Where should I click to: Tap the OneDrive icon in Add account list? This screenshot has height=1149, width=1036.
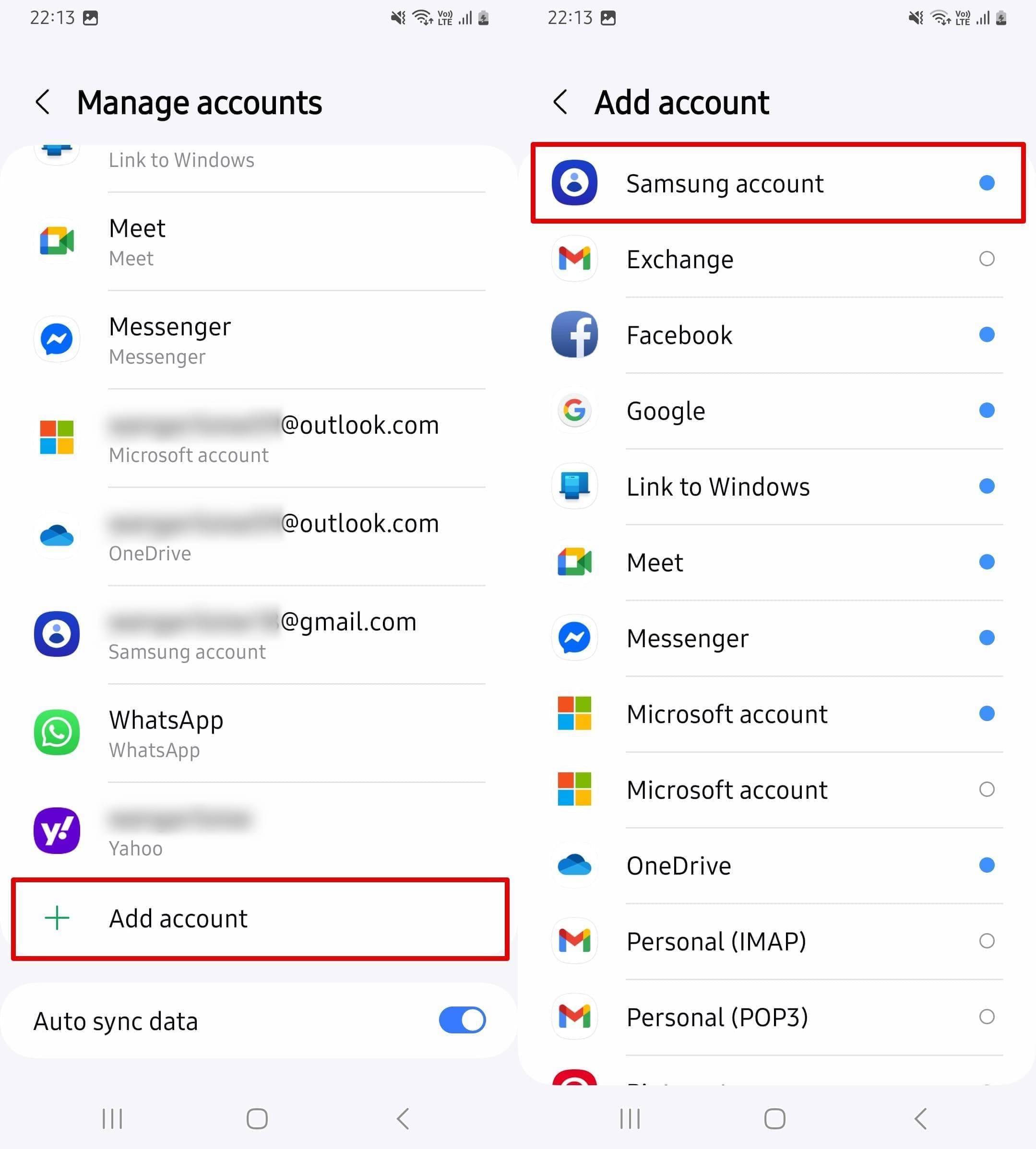point(575,865)
